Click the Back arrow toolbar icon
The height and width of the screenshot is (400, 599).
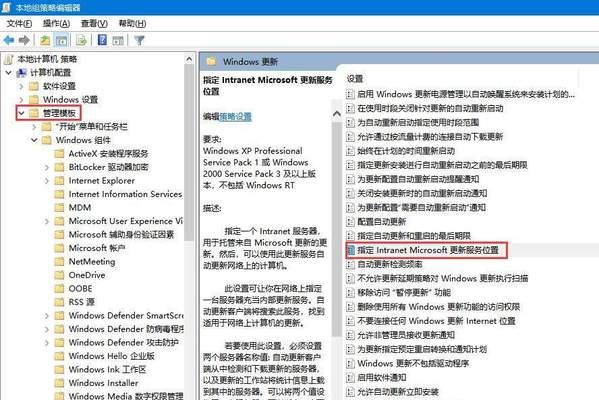pos(8,40)
